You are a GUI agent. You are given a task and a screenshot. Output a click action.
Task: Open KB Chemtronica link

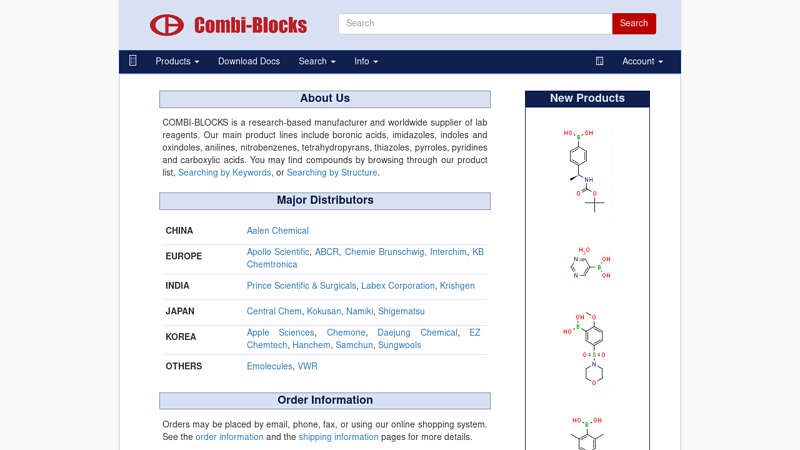[x=271, y=264]
